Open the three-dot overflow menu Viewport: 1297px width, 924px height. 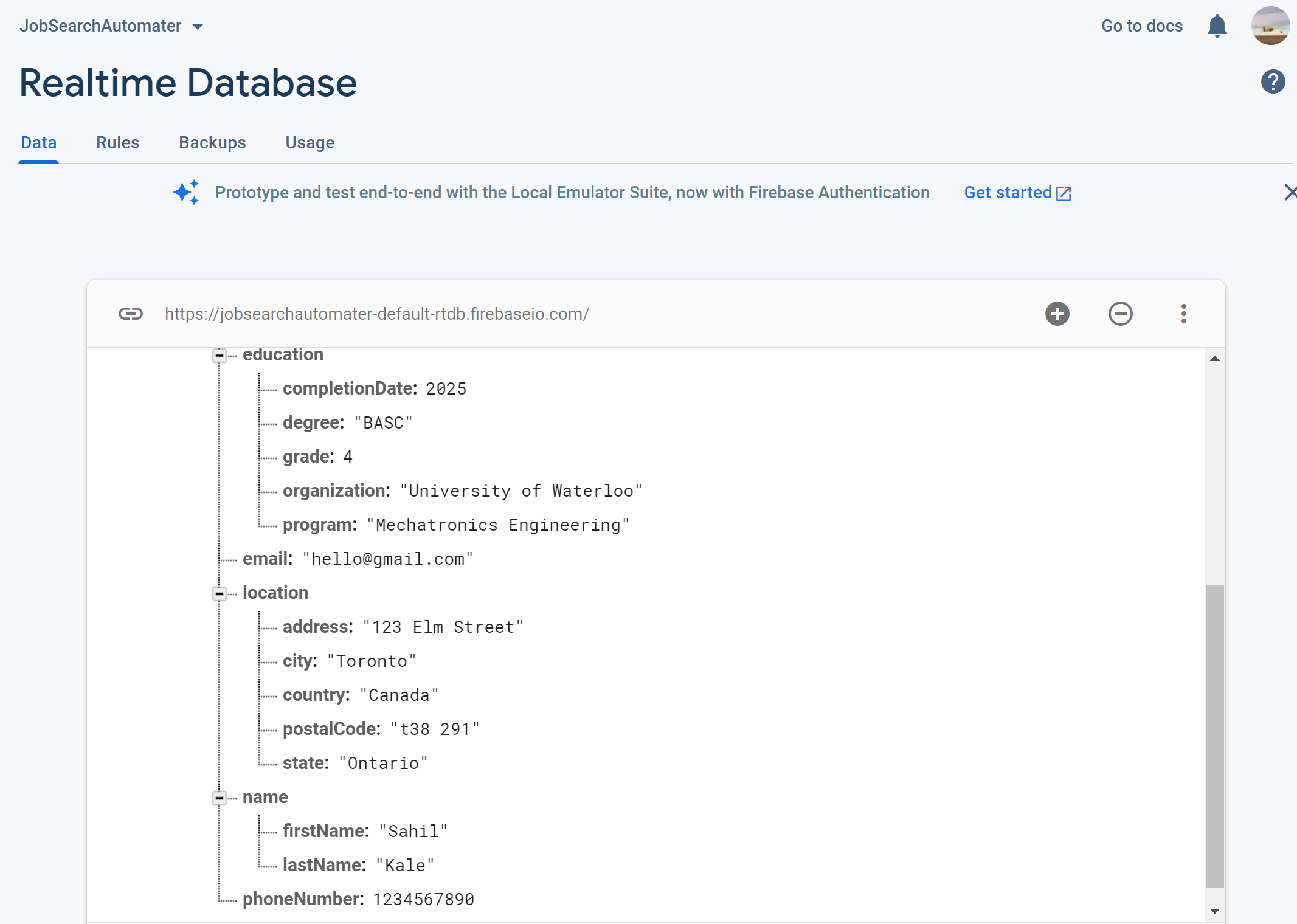[x=1183, y=314]
